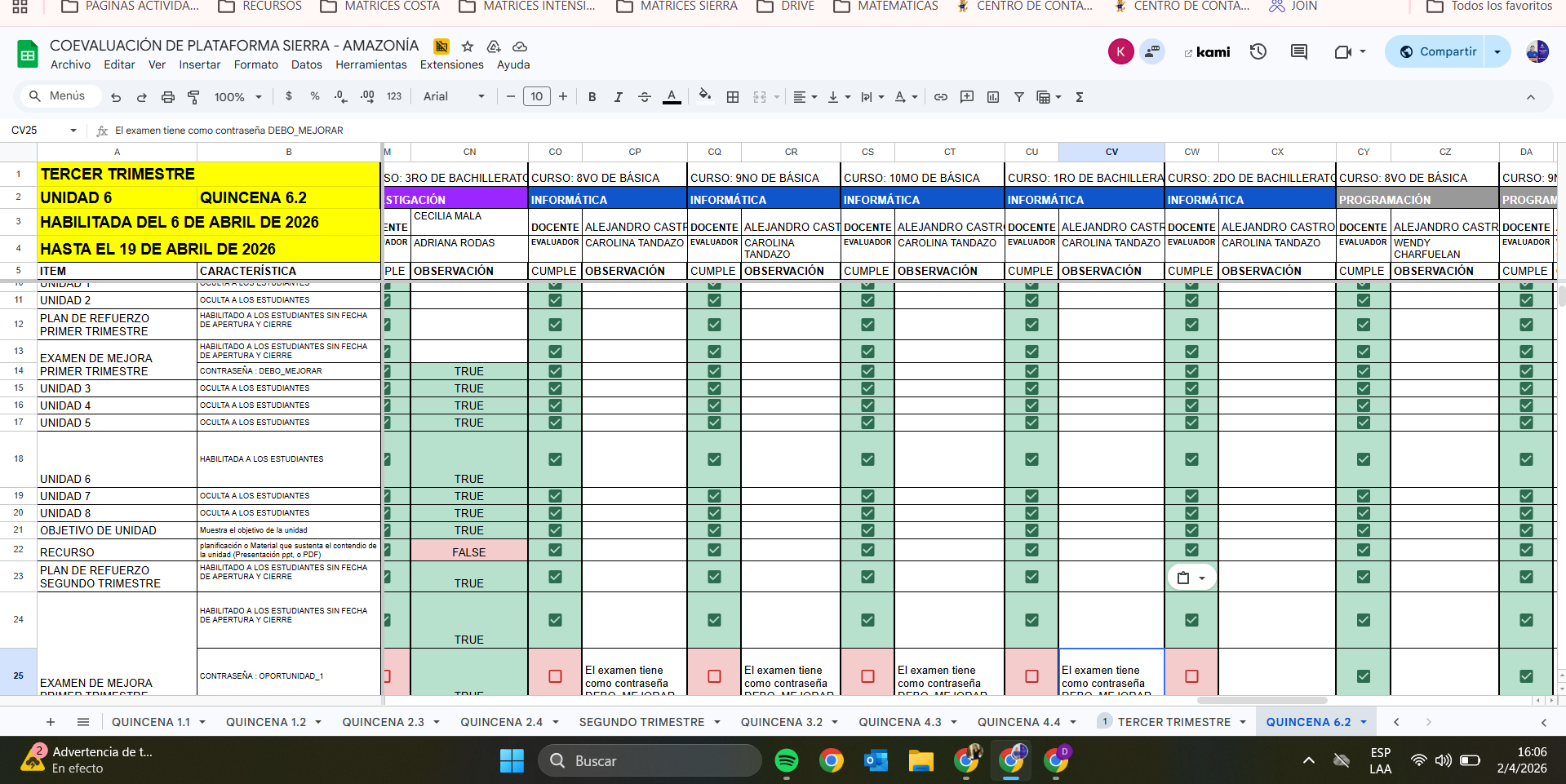Choose the fill color paint bucket
The image size is (1566, 784).
click(705, 95)
